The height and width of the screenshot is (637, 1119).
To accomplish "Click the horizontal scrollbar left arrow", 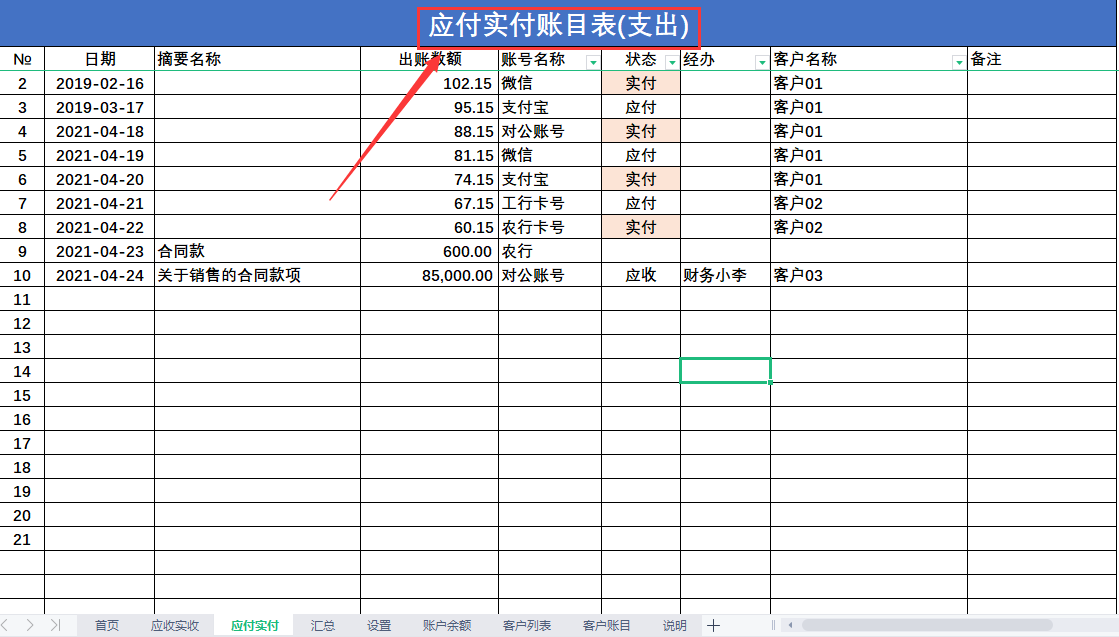I will pyautogui.click(x=790, y=626).
